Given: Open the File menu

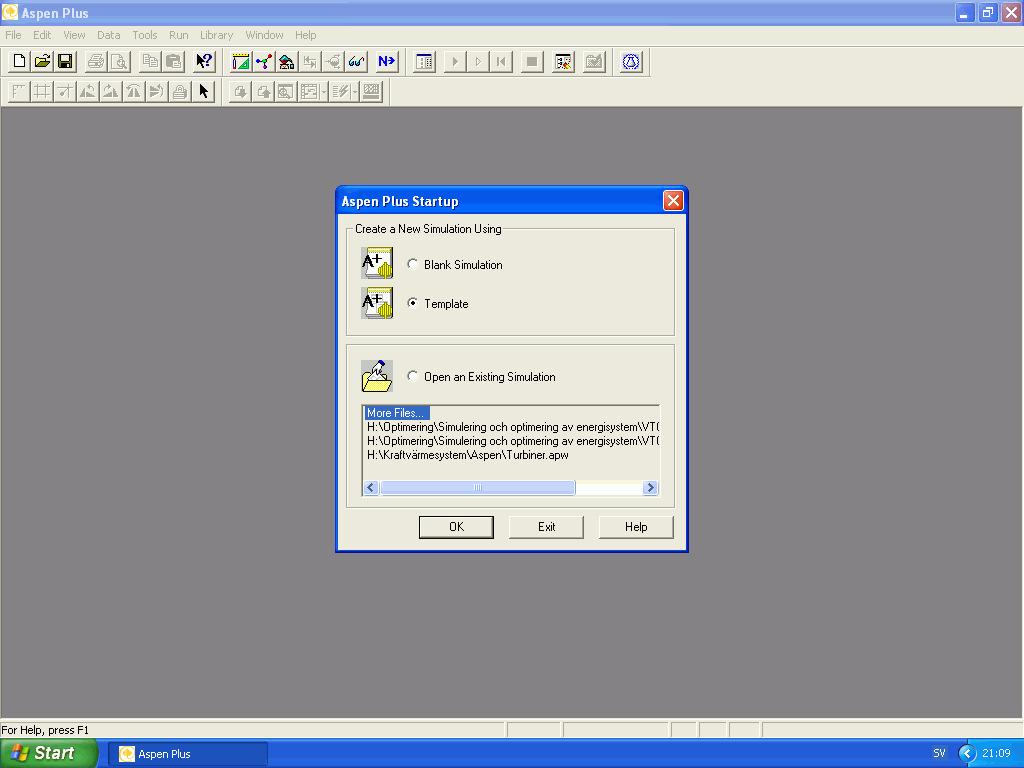Looking at the screenshot, I should point(13,35).
